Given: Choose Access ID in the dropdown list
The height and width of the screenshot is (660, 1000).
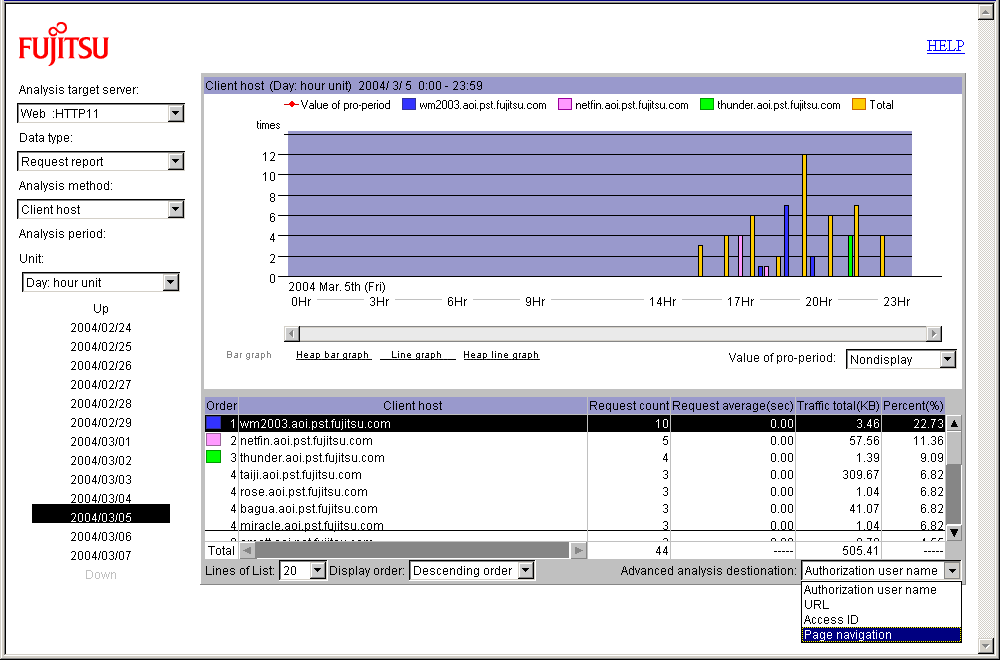Looking at the screenshot, I should pos(881,620).
